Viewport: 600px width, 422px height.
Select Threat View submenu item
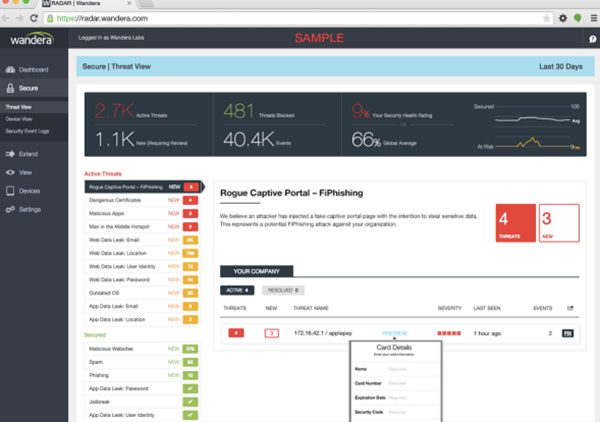(18, 107)
